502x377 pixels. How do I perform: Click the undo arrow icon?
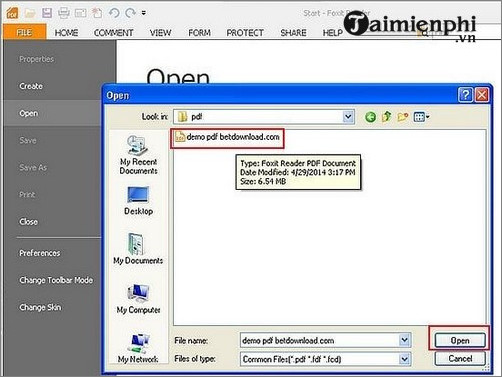(x=114, y=13)
